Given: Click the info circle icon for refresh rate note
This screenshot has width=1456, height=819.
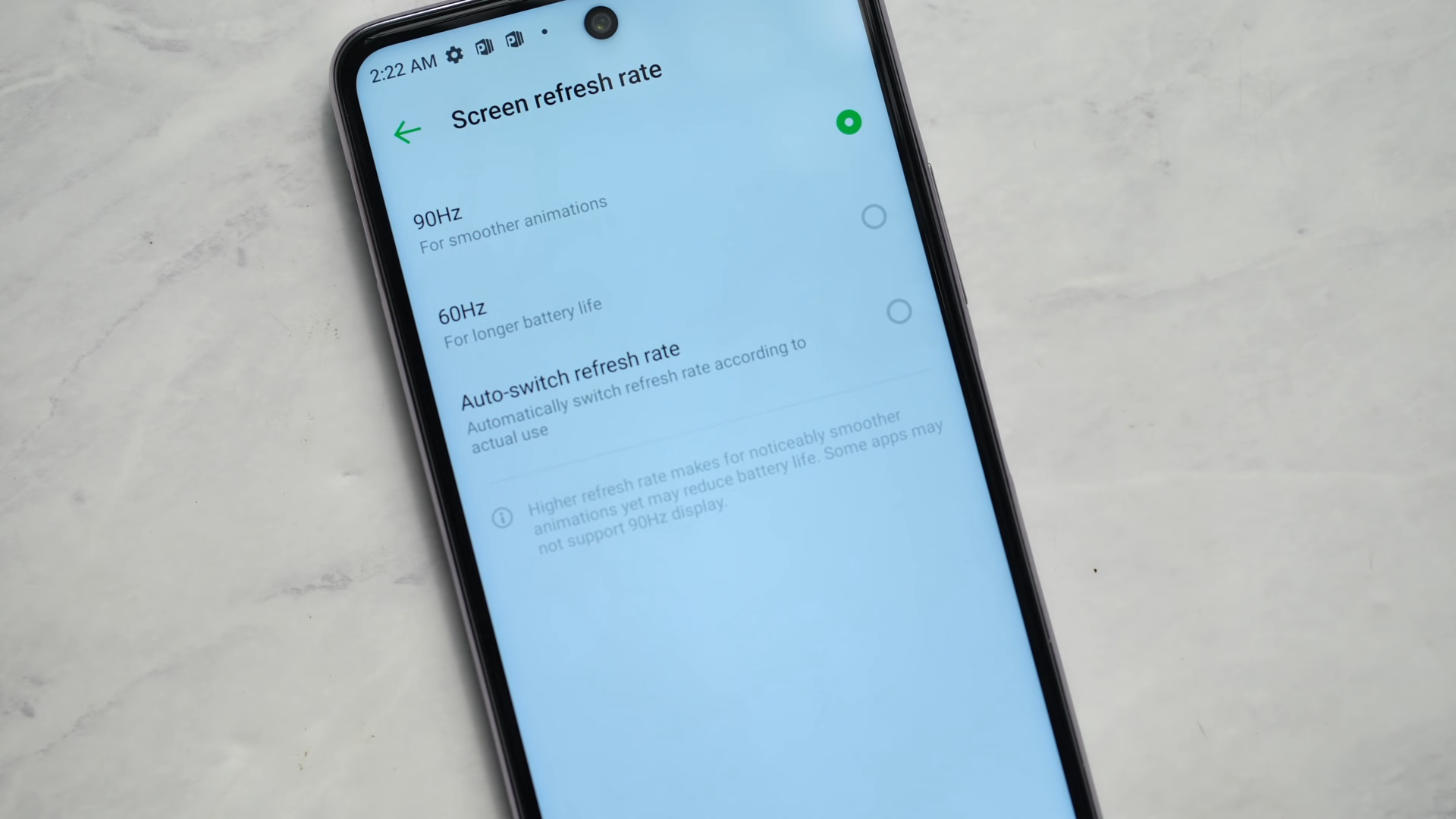Looking at the screenshot, I should [x=503, y=516].
